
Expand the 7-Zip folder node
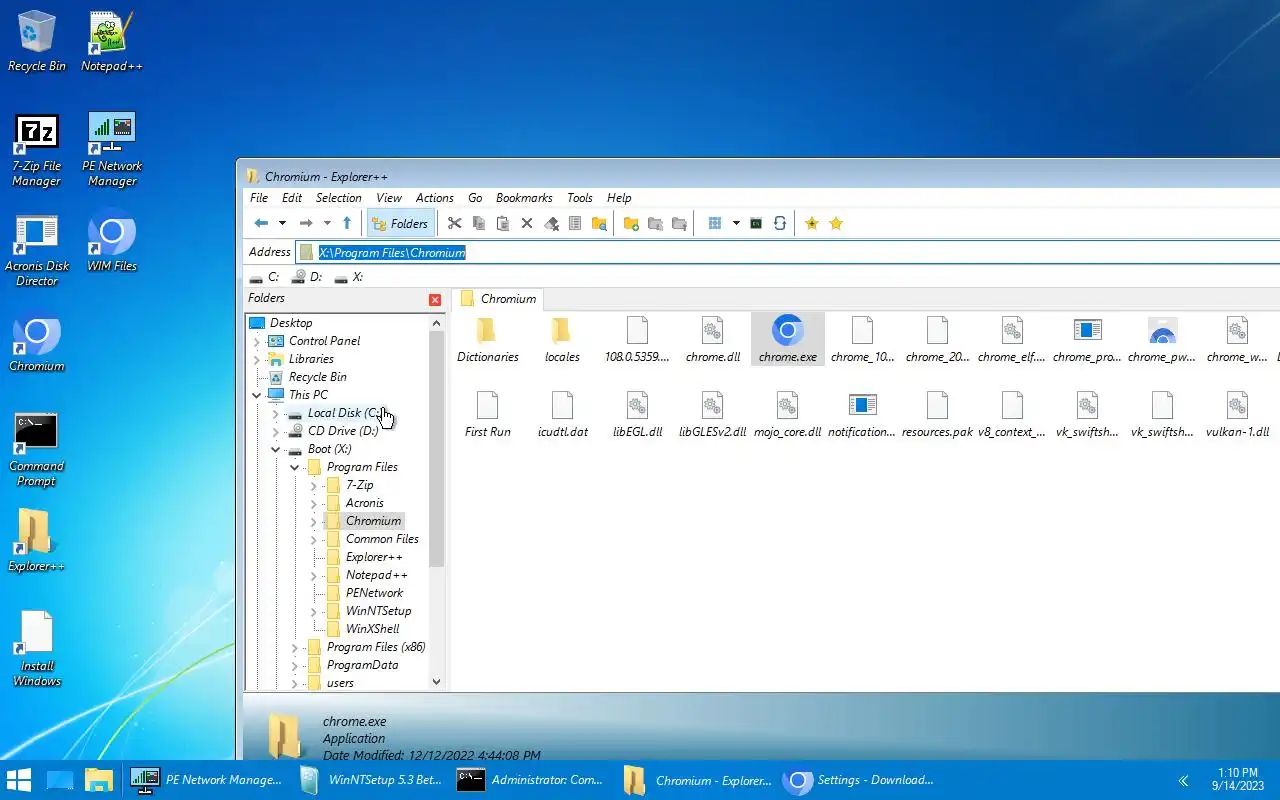314,485
